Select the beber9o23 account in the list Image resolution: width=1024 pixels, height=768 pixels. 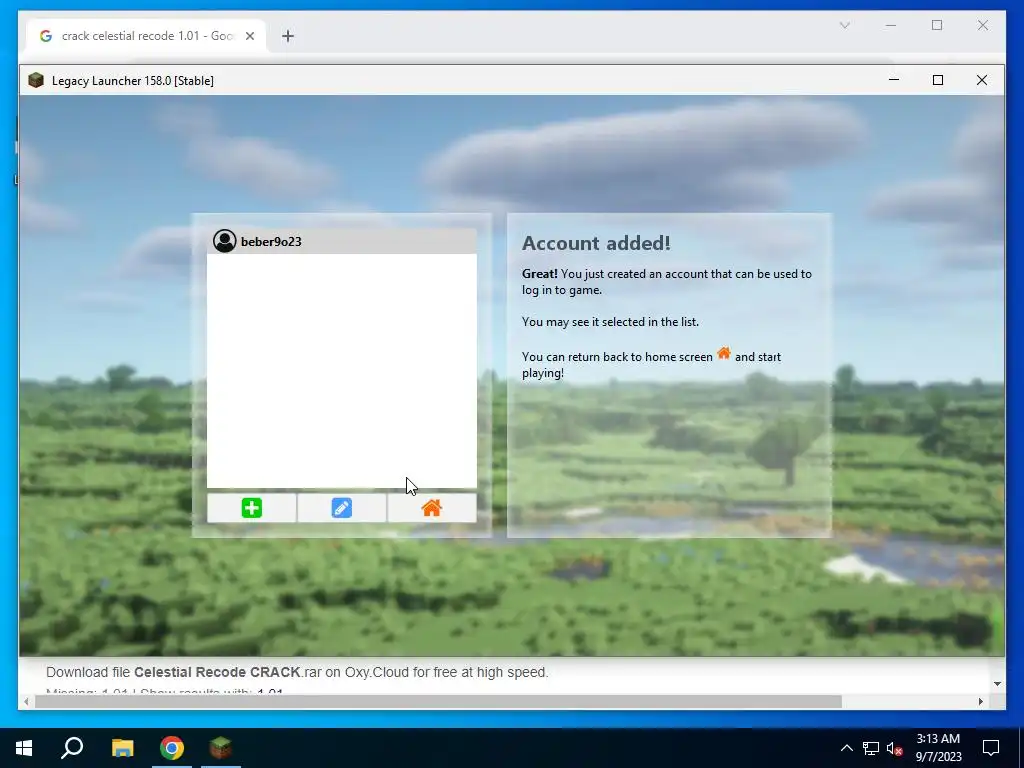point(342,242)
